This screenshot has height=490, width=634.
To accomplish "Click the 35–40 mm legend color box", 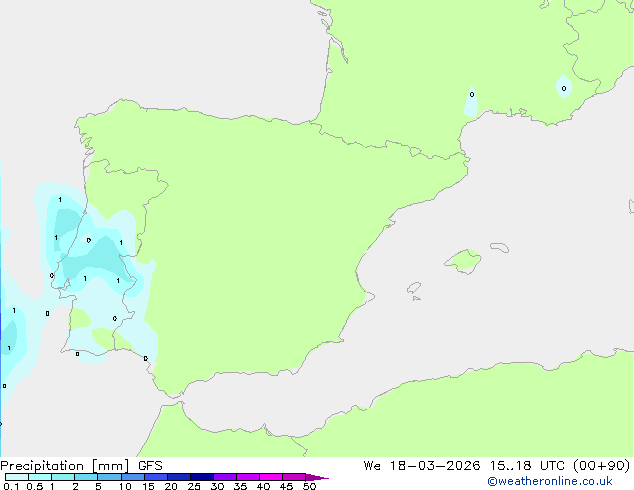I will click(248, 477).
